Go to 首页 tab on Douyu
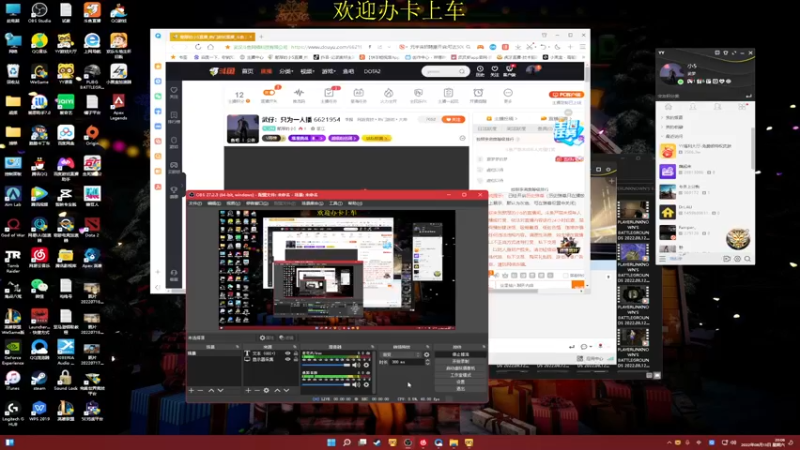This screenshot has width=800, height=450. [x=247, y=71]
